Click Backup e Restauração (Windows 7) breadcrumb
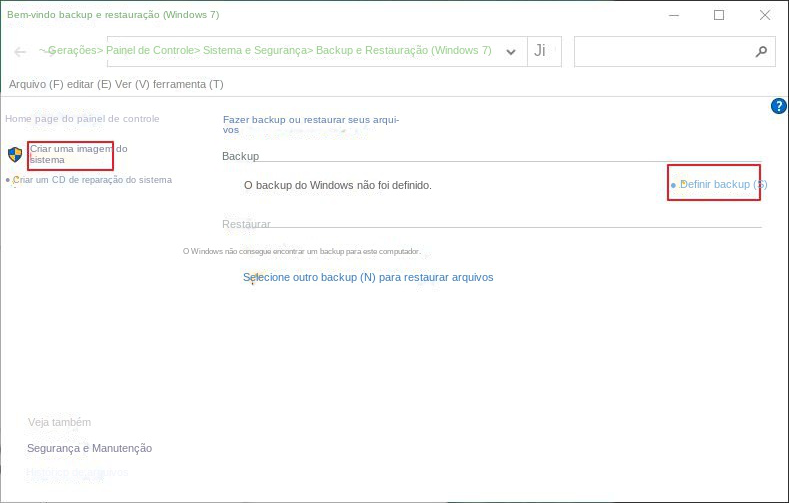Viewport: 789px width, 503px height. [x=404, y=50]
